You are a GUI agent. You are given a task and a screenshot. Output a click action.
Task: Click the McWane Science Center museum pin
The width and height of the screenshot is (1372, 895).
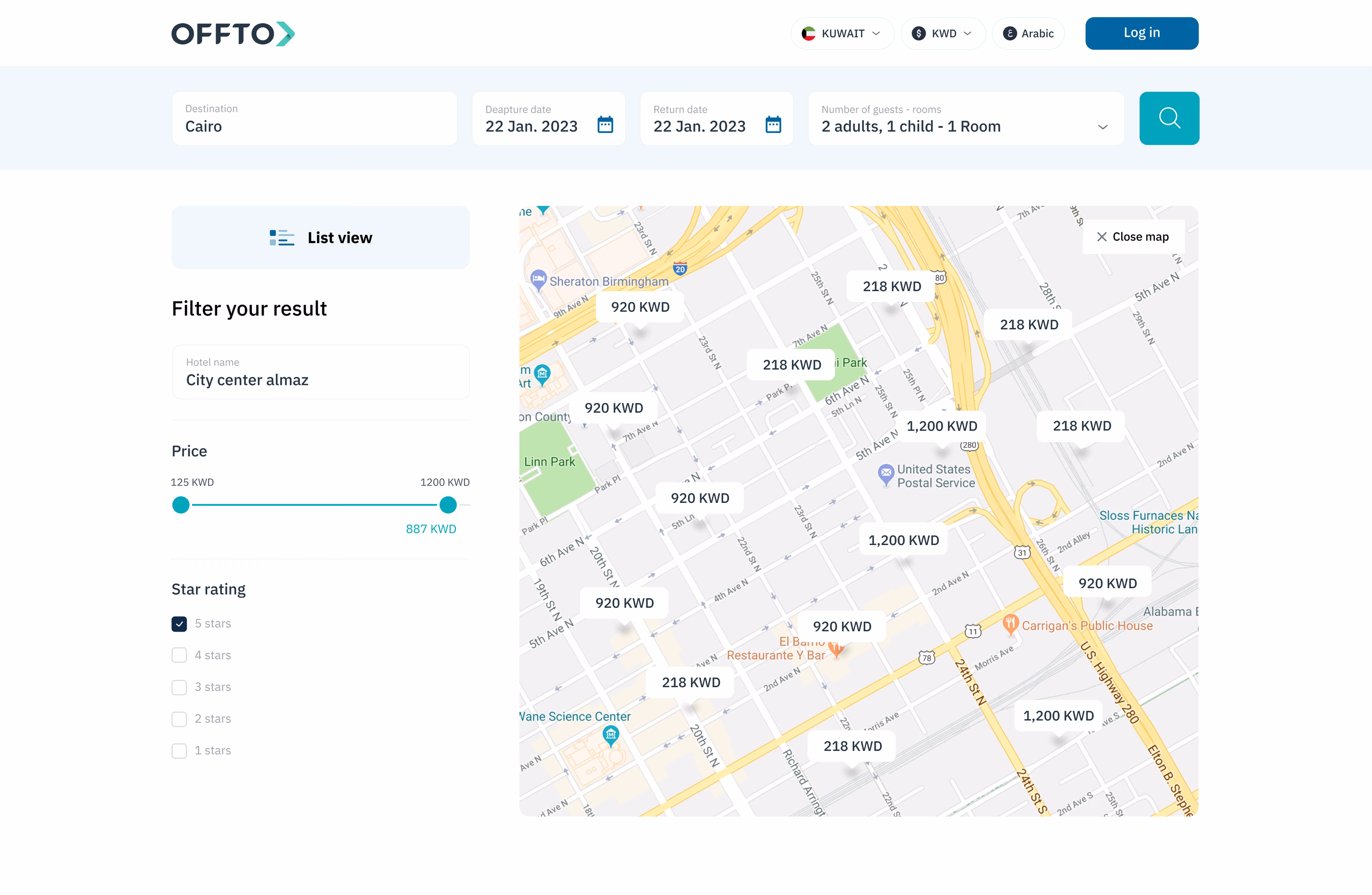[611, 736]
